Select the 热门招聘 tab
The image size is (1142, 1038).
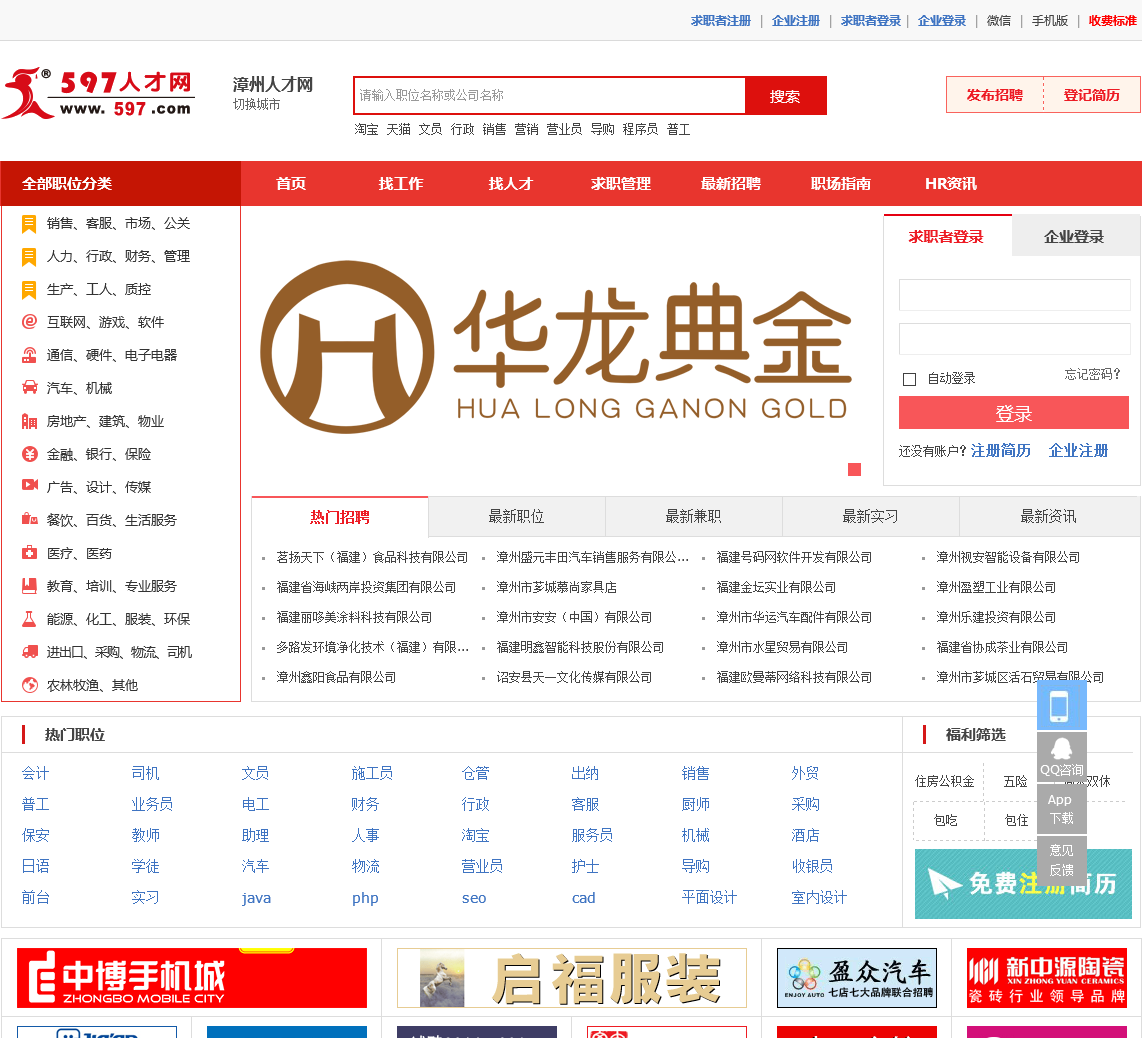339,516
